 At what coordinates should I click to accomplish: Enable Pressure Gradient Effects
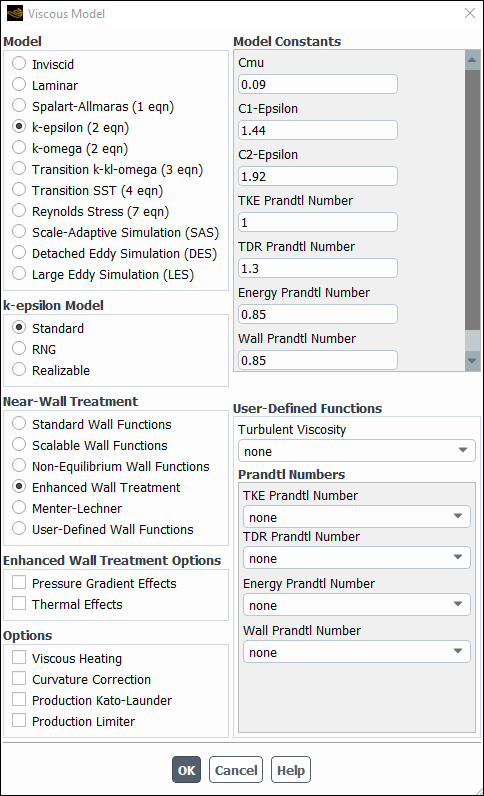click(x=19, y=583)
